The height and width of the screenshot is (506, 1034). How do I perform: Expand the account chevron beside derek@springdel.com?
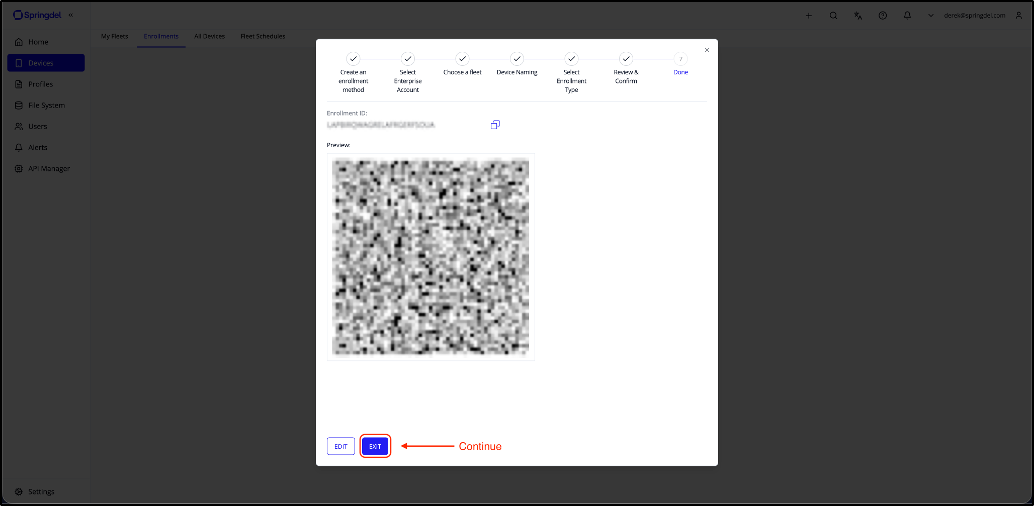click(930, 15)
